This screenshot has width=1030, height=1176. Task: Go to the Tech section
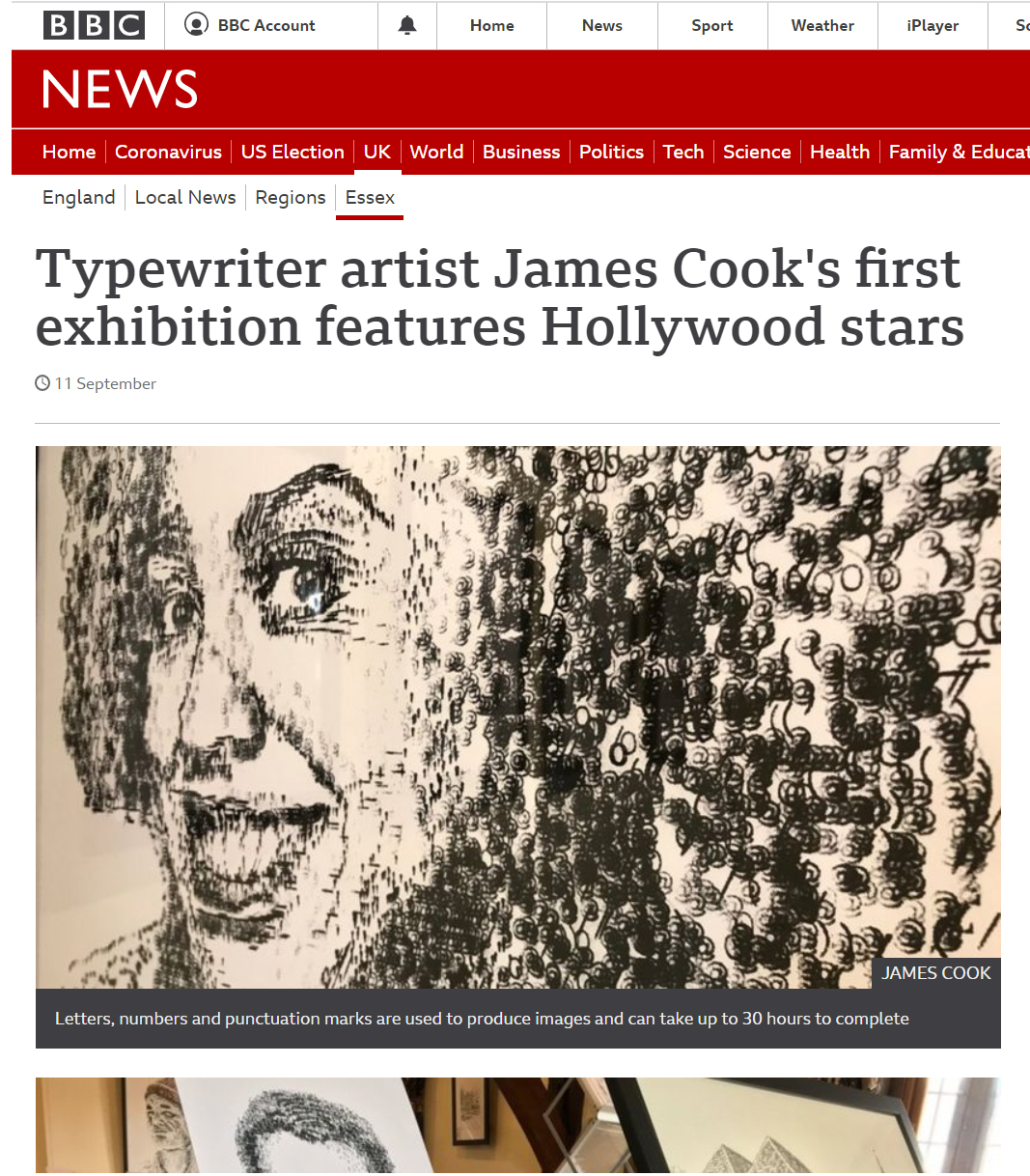coord(683,152)
